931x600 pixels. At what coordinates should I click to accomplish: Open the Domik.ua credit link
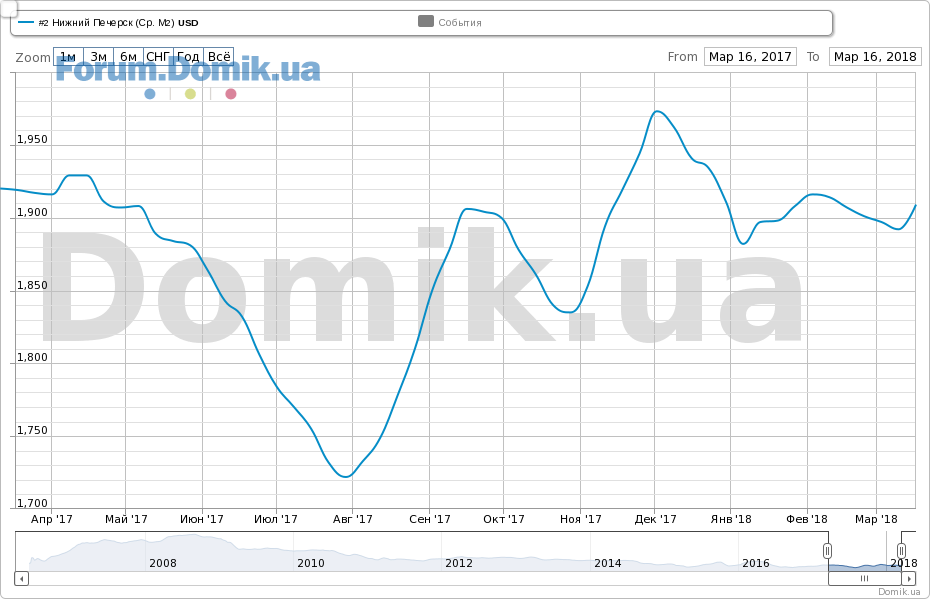pos(899,592)
